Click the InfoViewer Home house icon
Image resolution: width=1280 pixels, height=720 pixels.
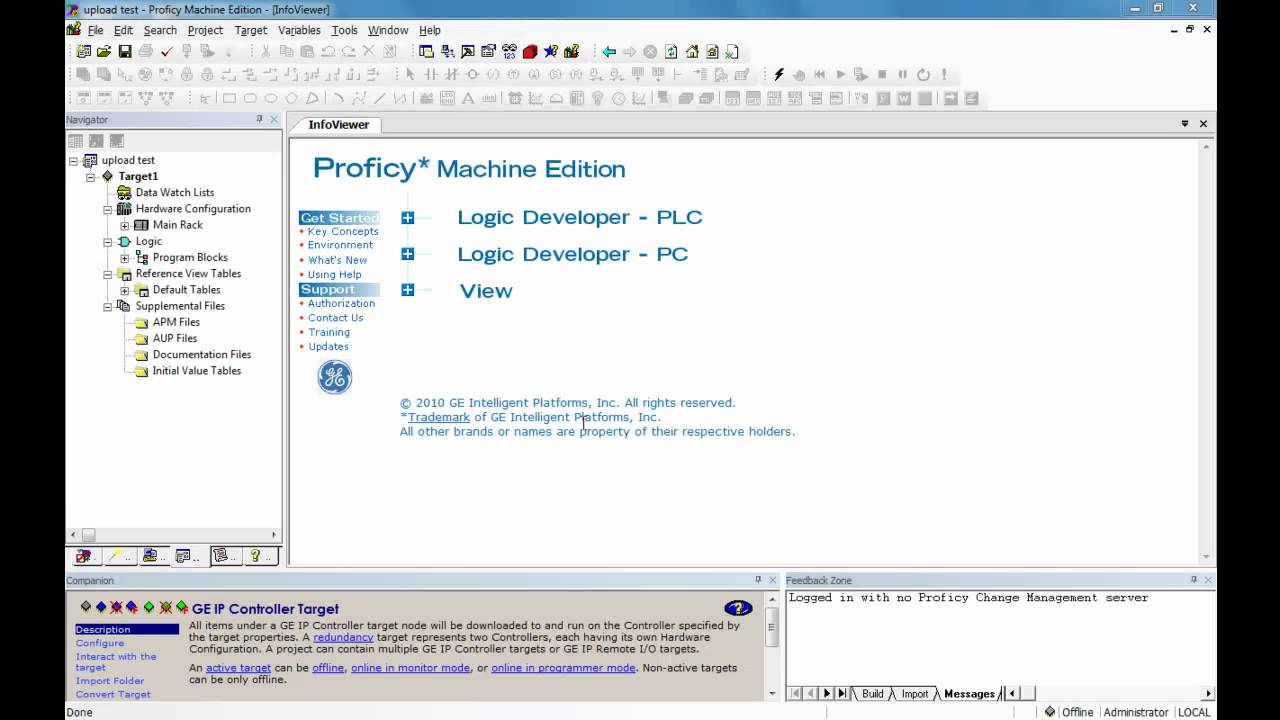[x=692, y=52]
